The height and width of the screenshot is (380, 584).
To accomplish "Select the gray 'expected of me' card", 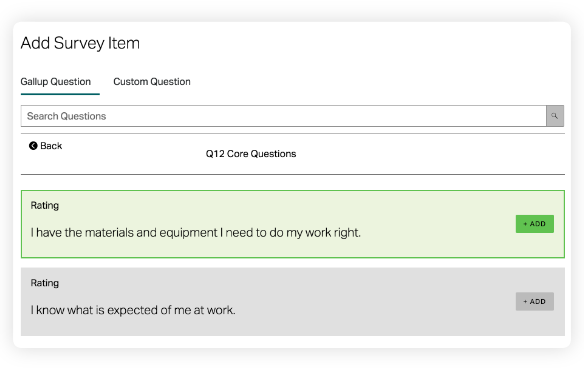I will [x=293, y=301].
